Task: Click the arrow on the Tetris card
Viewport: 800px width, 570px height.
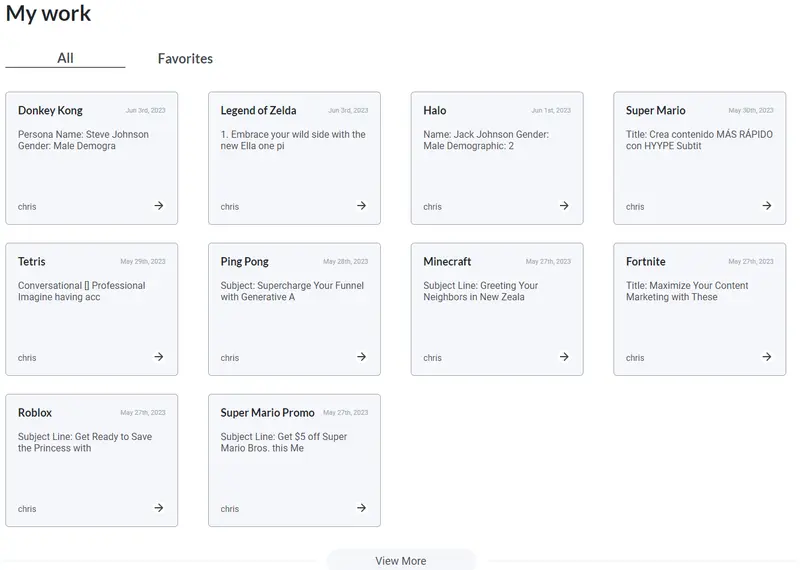Action: [x=159, y=357]
